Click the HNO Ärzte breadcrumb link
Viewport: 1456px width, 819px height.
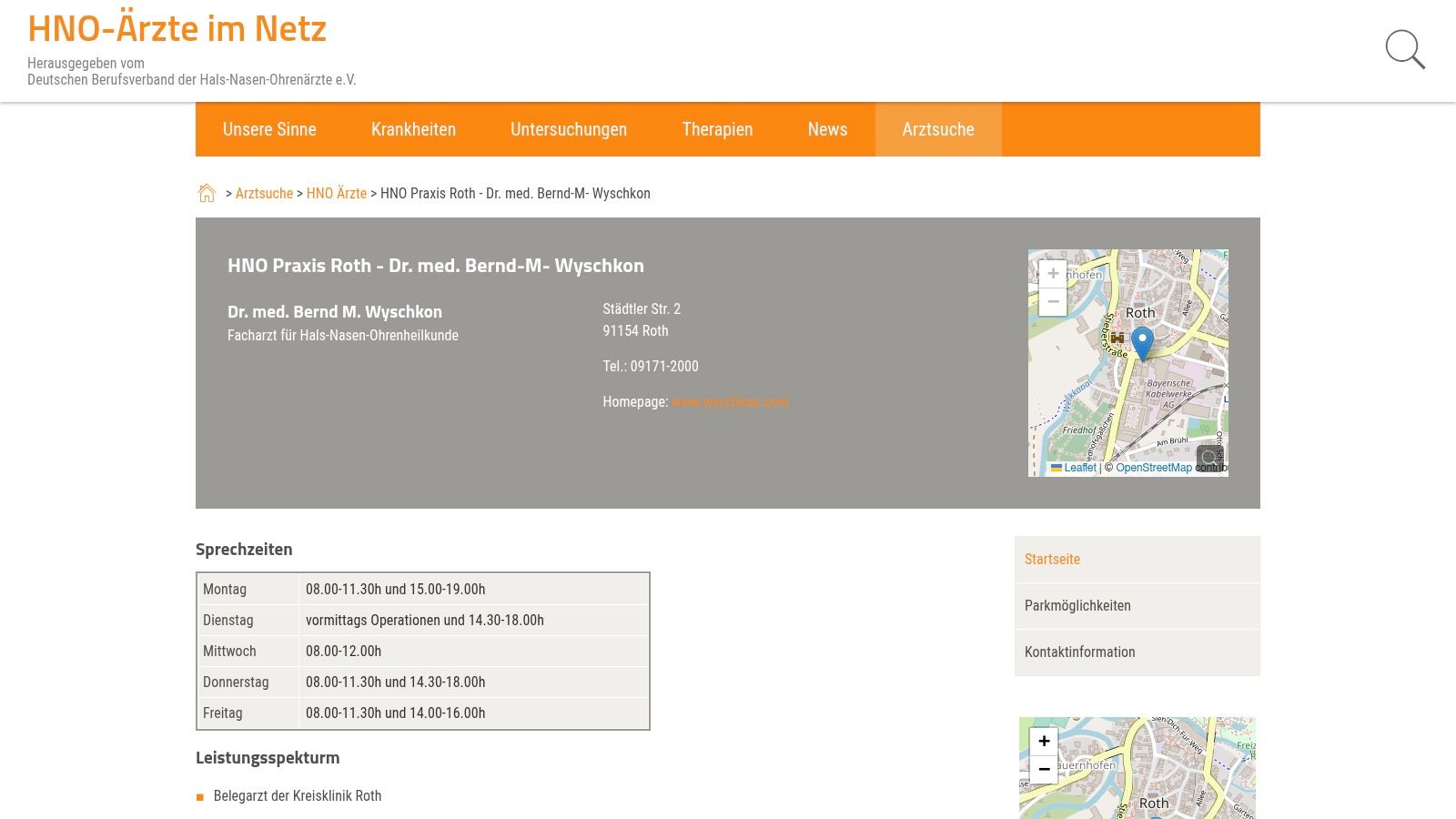[337, 193]
